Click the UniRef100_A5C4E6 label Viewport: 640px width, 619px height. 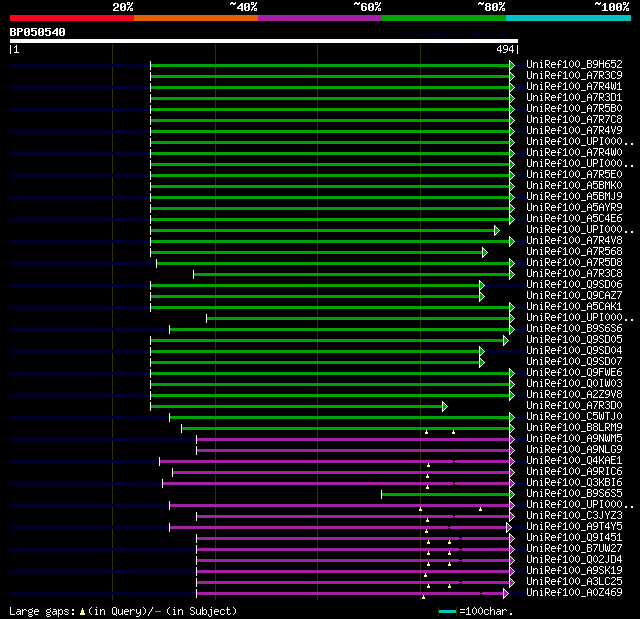[x=574, y=219]
